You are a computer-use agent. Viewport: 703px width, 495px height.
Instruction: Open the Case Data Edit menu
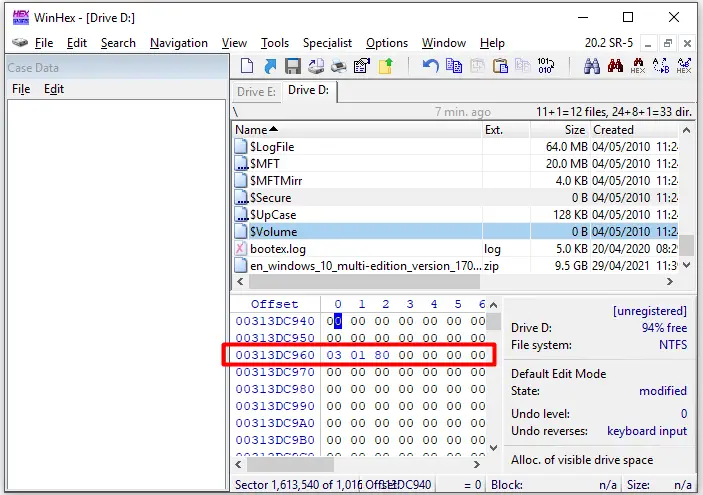click(54, 89)
